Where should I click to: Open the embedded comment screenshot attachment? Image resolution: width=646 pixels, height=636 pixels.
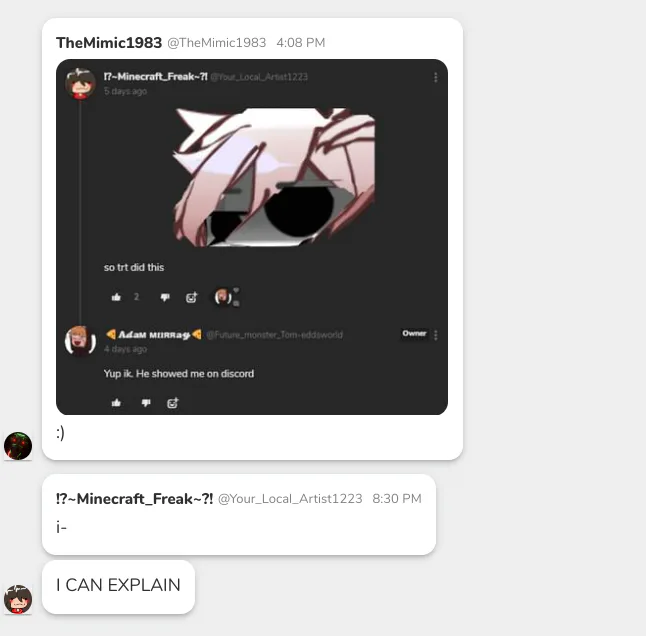[252, 237]
